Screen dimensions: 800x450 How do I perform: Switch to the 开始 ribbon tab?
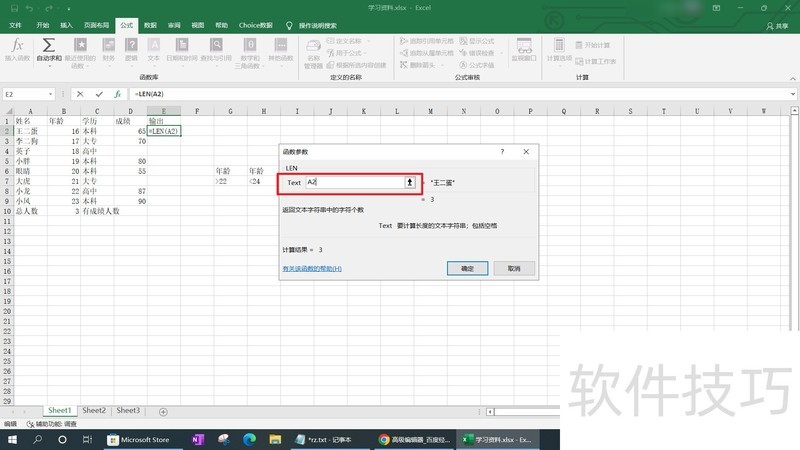pyautogui.click(x=42, y=25)
